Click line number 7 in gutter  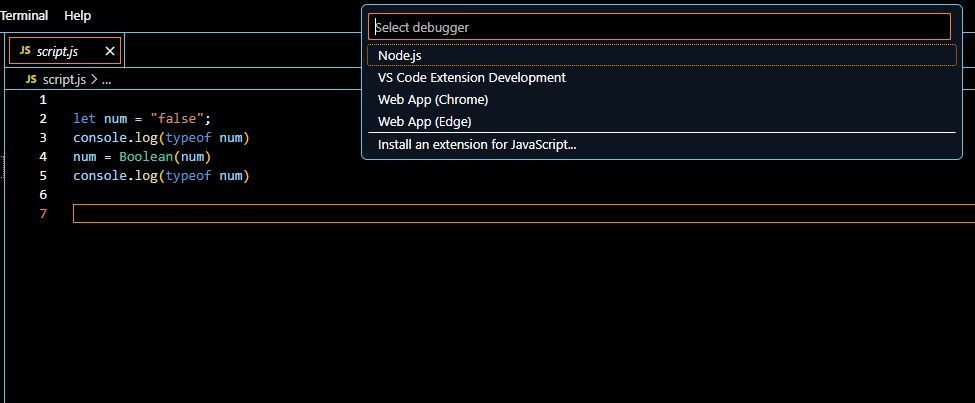point(43,214)
